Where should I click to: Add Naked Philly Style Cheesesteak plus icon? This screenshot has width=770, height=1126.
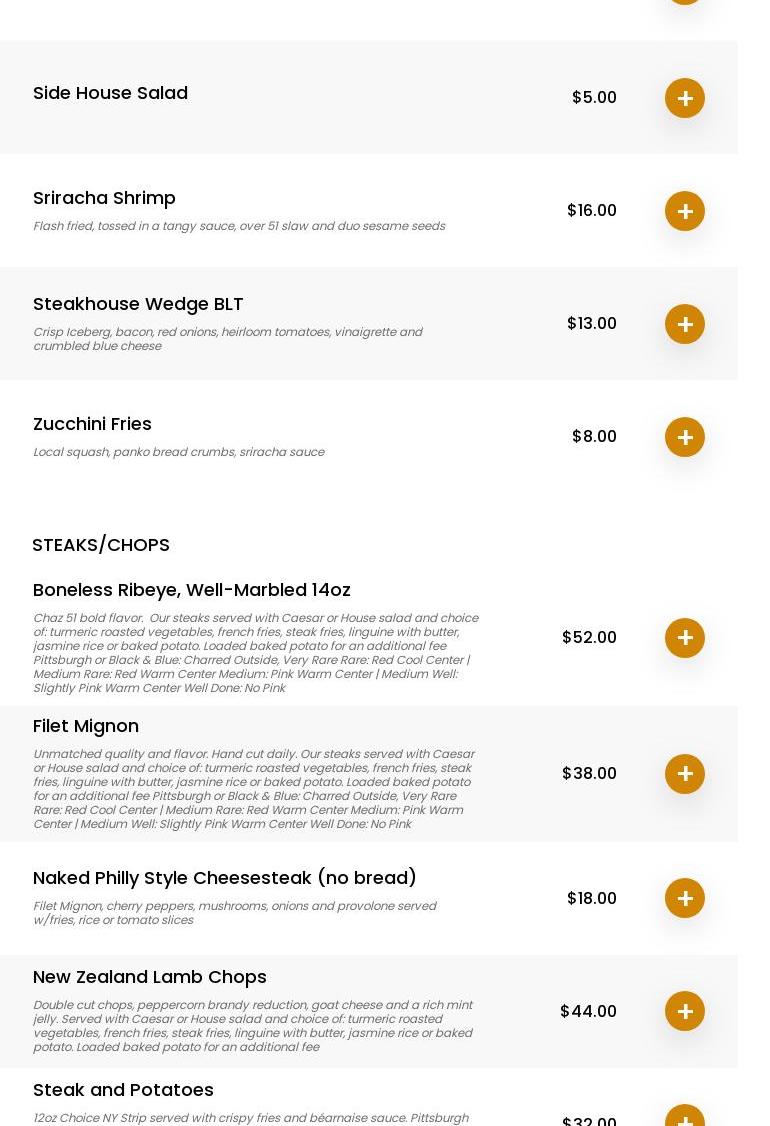[x=685, y=898]
